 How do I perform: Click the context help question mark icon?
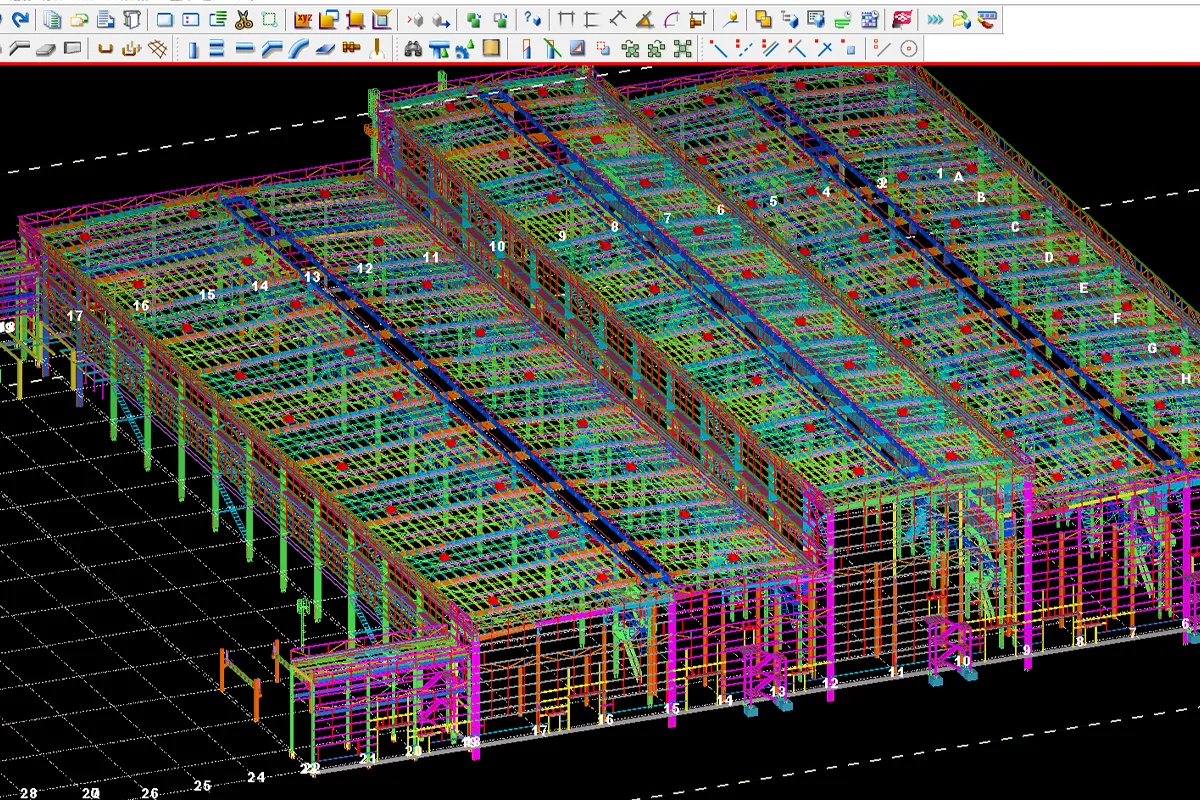click(x=530, y=18)
